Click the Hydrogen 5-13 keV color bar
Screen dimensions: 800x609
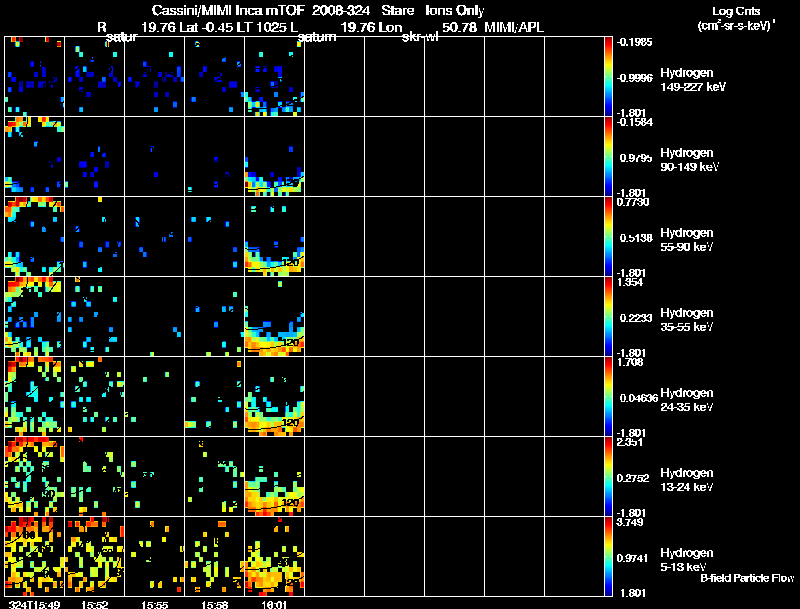[608, 557]
